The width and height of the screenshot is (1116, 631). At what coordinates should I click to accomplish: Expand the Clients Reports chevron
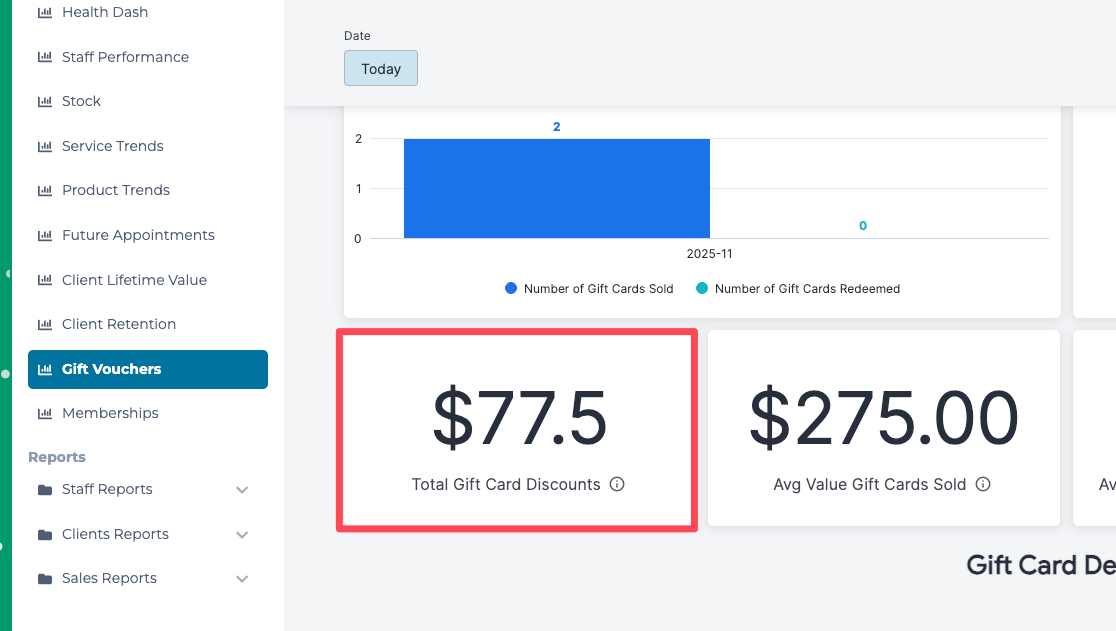(242, 535)
